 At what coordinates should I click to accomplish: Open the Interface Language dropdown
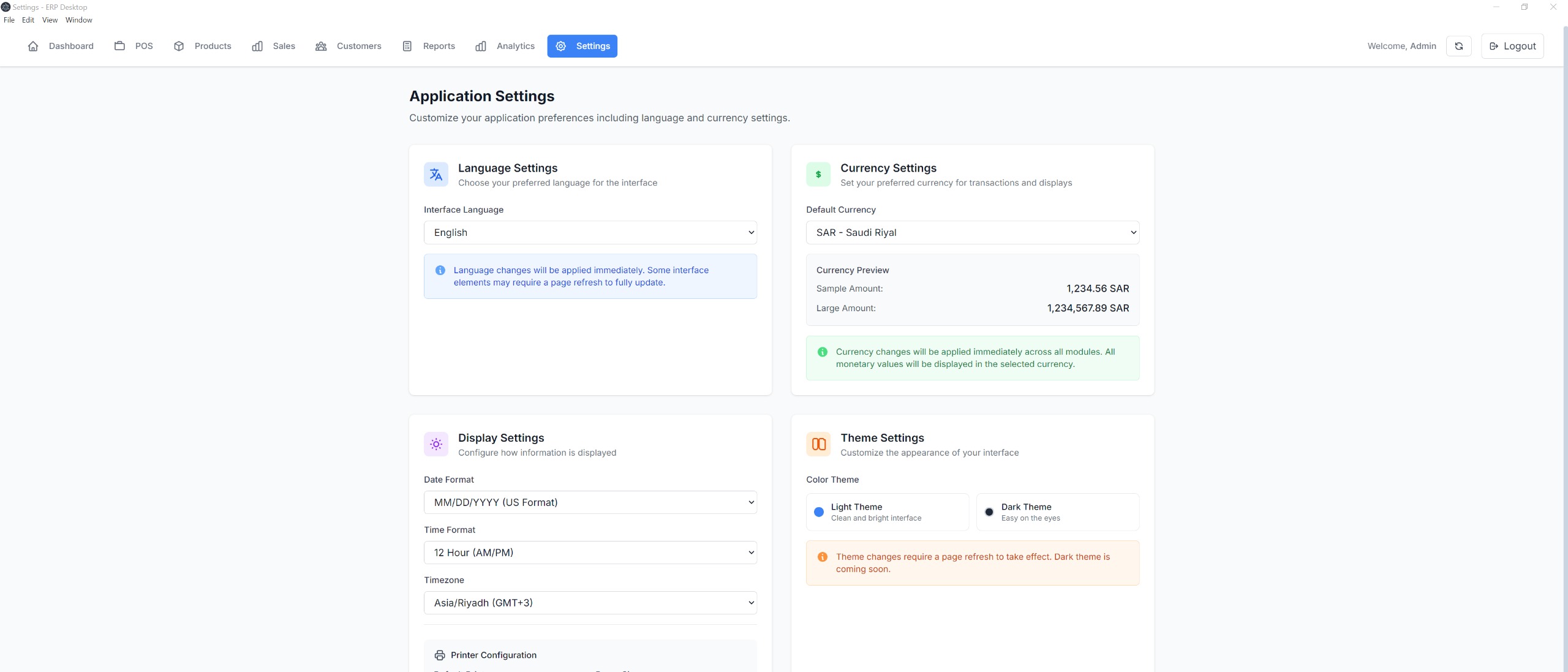(590, 232)
